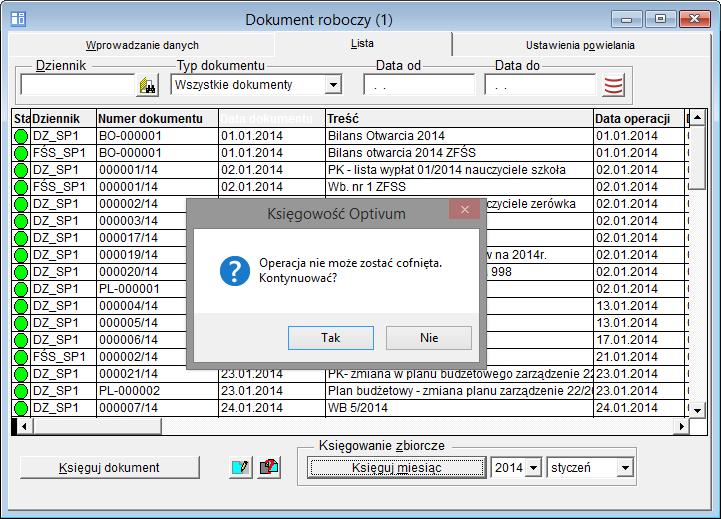Click vertical scrollbar down arrow

(x=698, y=410)
